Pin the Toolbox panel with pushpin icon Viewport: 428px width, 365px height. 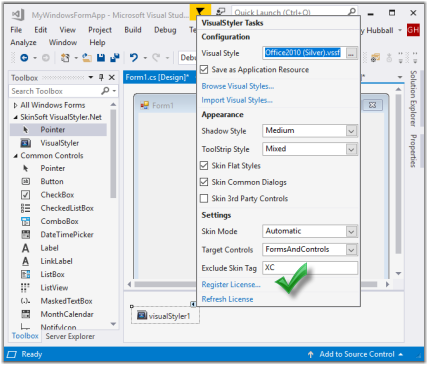tap(101, 78)
